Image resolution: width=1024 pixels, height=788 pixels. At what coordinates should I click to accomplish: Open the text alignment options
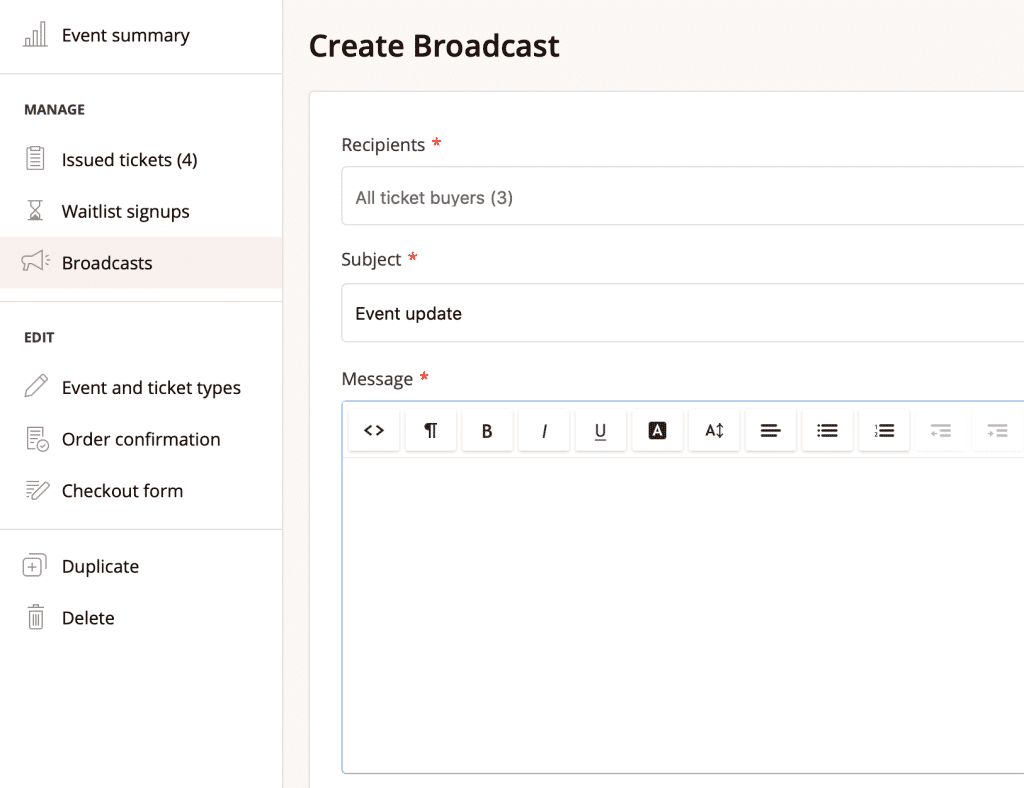[x=771, y=430]
